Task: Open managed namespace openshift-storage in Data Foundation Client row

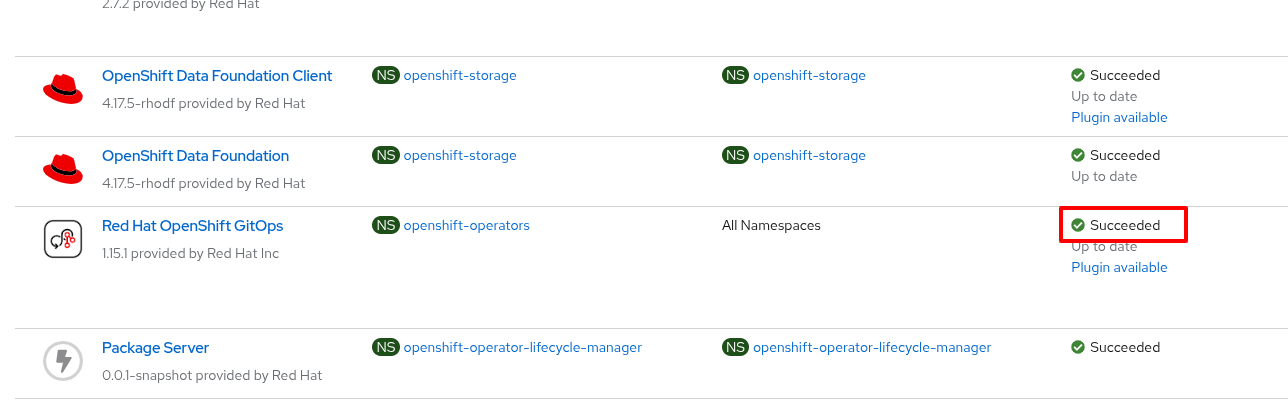Action: coord(809,75)
